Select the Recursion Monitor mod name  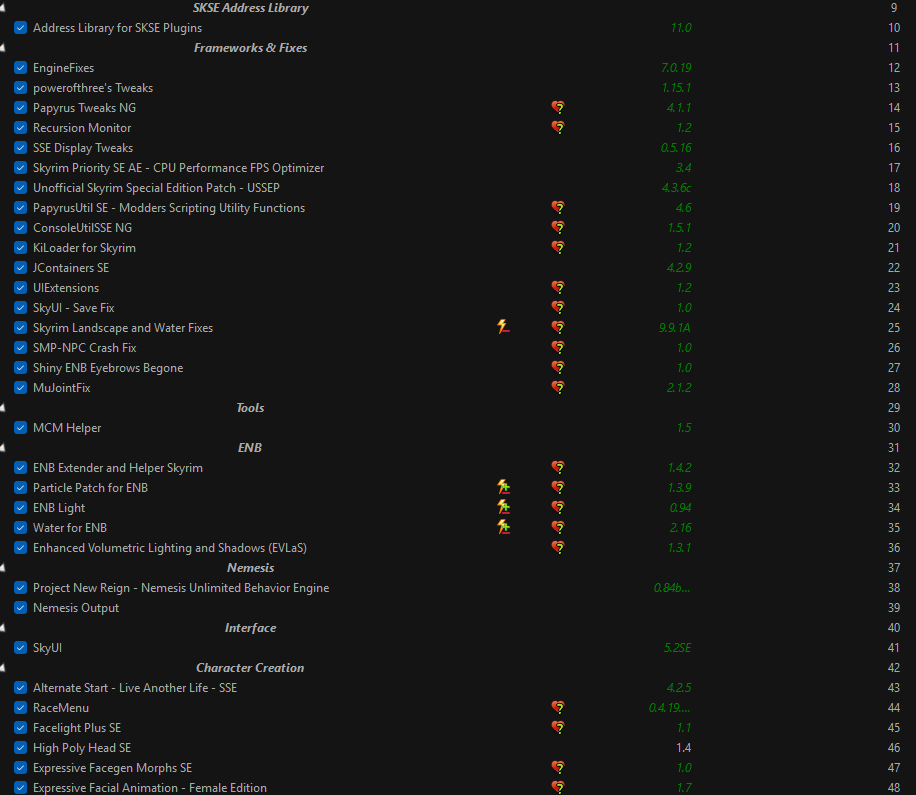pos(82,127)
